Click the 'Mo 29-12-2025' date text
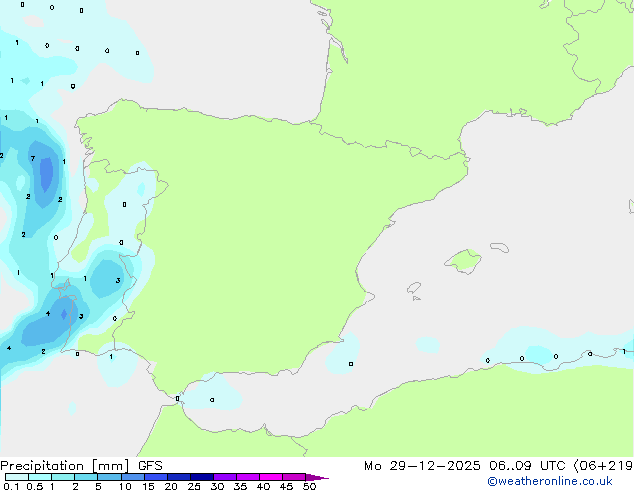The height and width of the screenshot is (490, 634). pyautogui.click(x=422, y=466)
